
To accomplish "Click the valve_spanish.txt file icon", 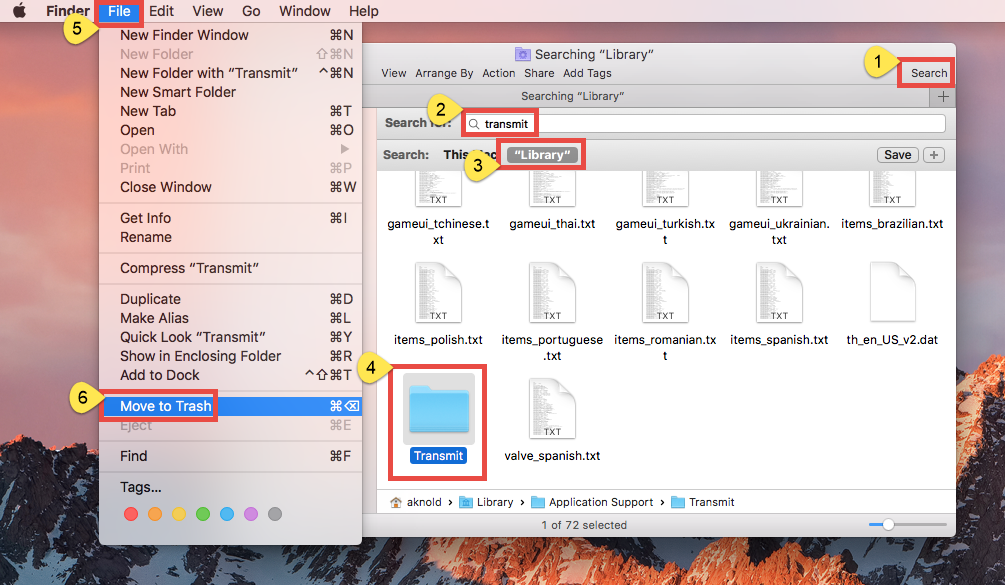I will click(551, 408).
